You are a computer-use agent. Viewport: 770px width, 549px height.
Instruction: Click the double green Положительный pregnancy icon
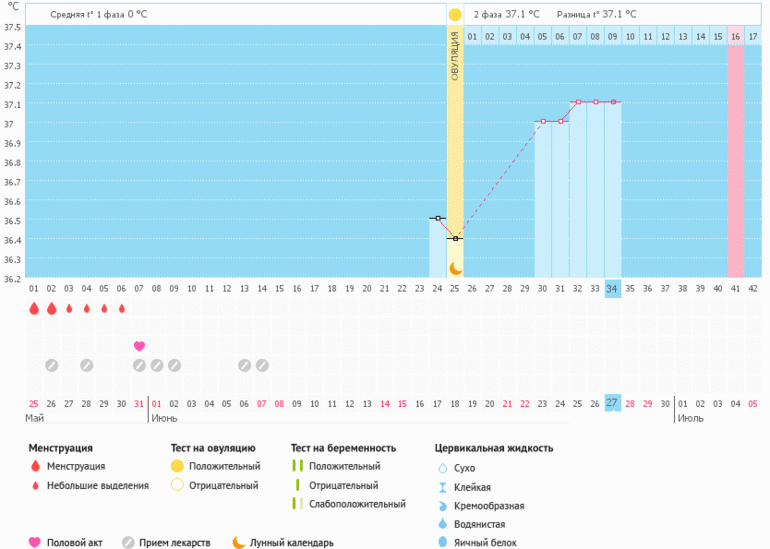point(297,466)
